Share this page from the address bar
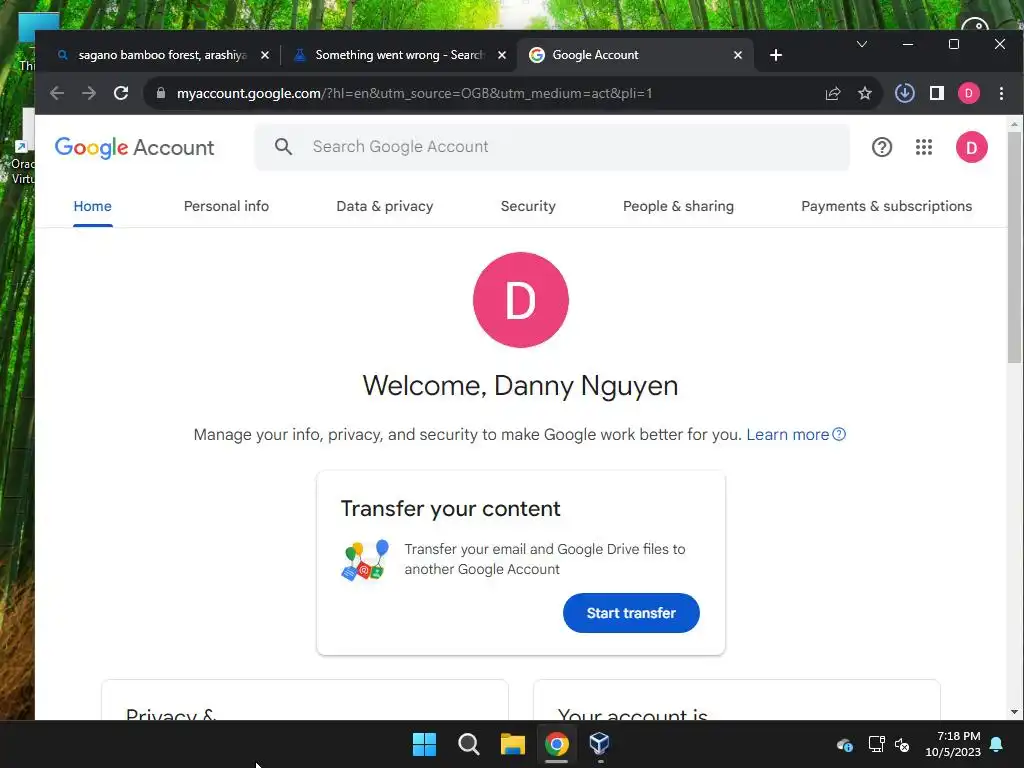 point(833,93)
